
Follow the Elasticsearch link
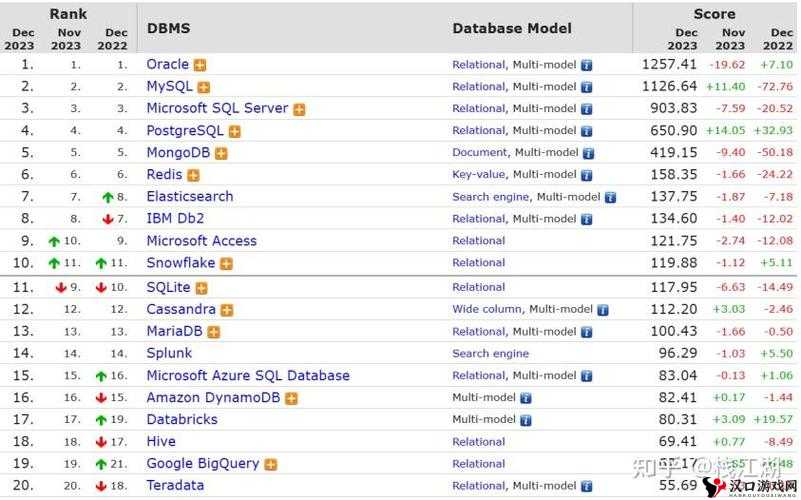[190, 197]
